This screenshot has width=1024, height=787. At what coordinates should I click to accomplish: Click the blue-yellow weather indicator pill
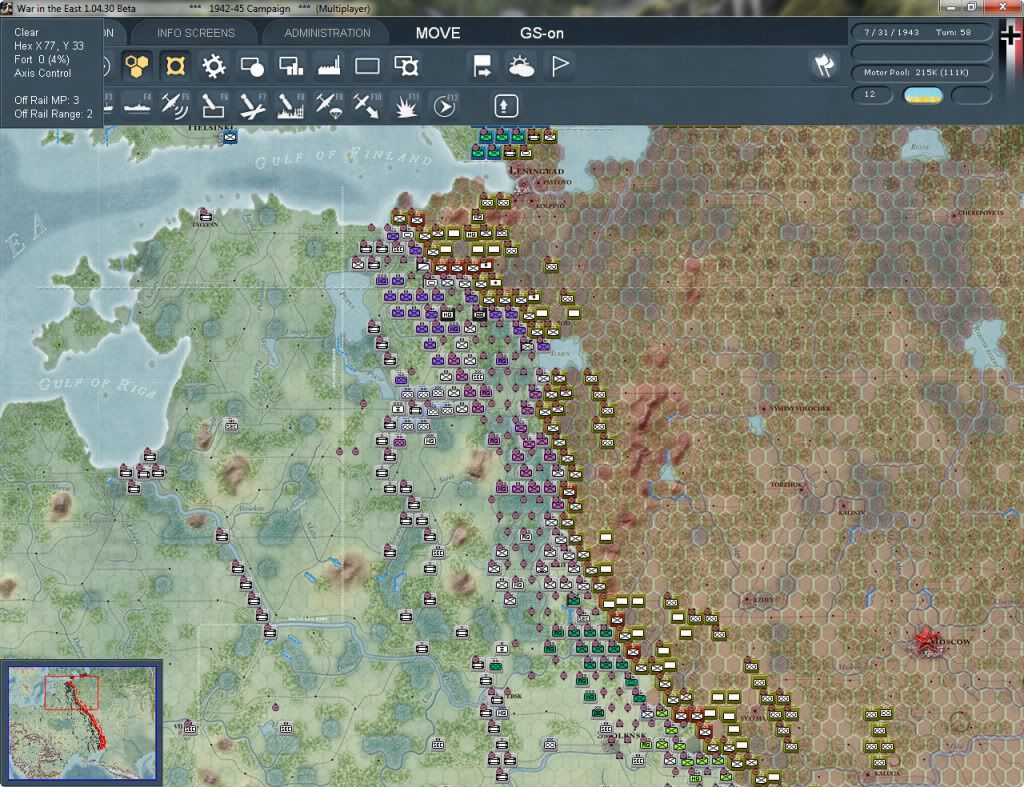coord(923,95)
